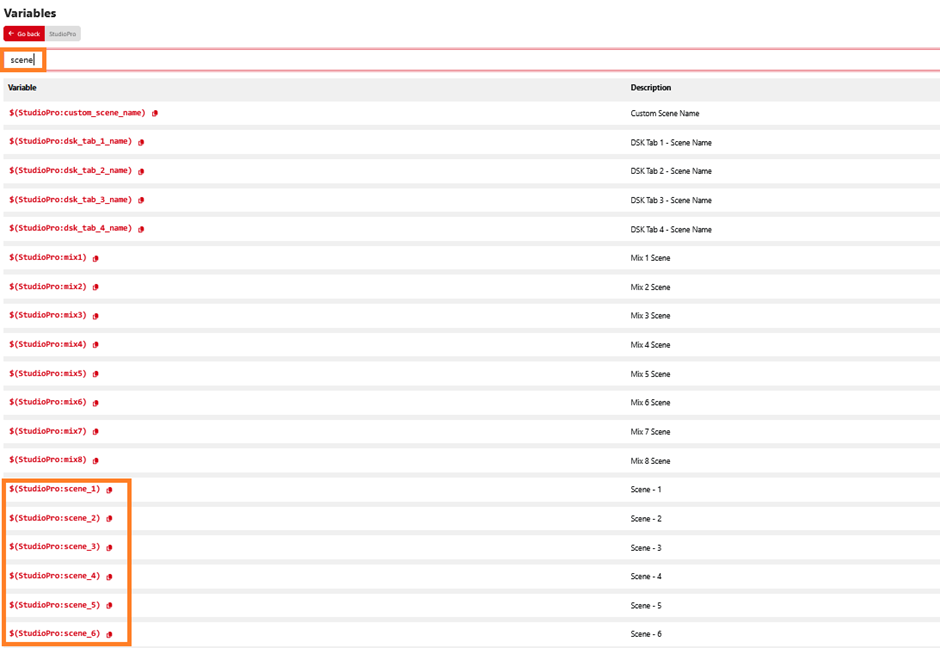Select the $(StudioPro:scene_4) variable link
The width and height of the screenshot is (940, 648).
(54, 576)
